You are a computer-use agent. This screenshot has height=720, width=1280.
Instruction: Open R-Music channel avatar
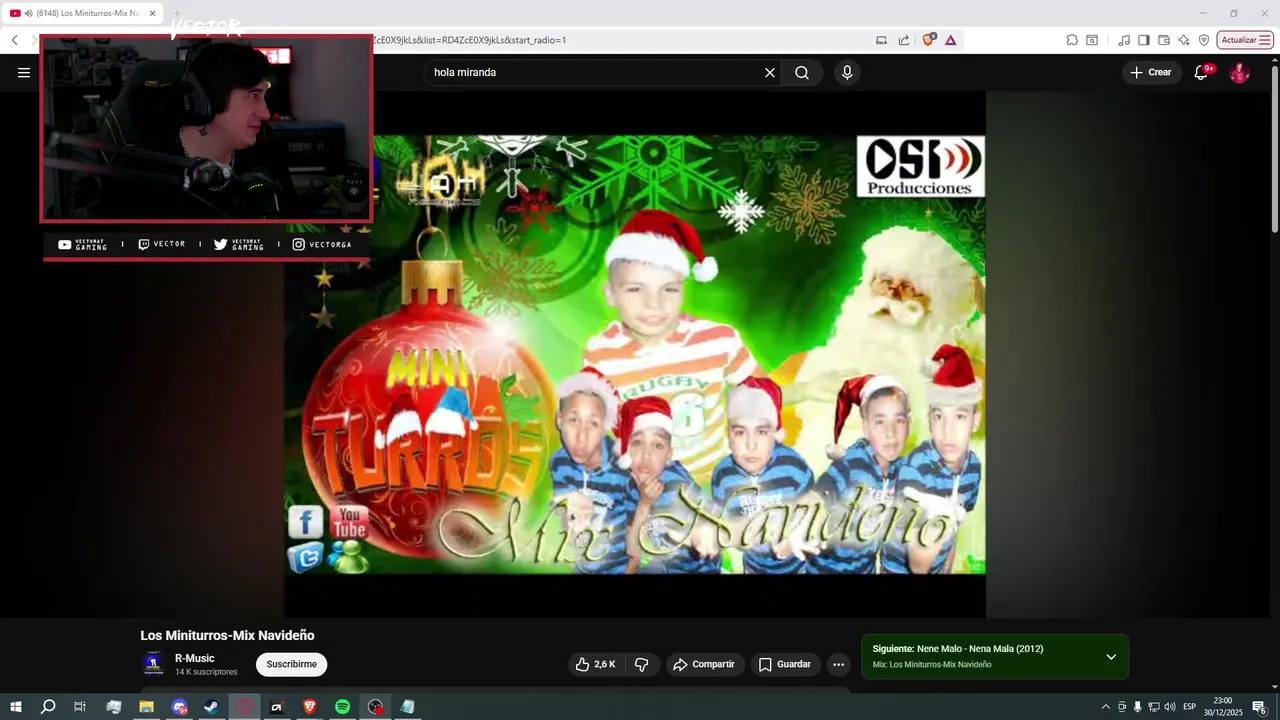coord(153,663)
